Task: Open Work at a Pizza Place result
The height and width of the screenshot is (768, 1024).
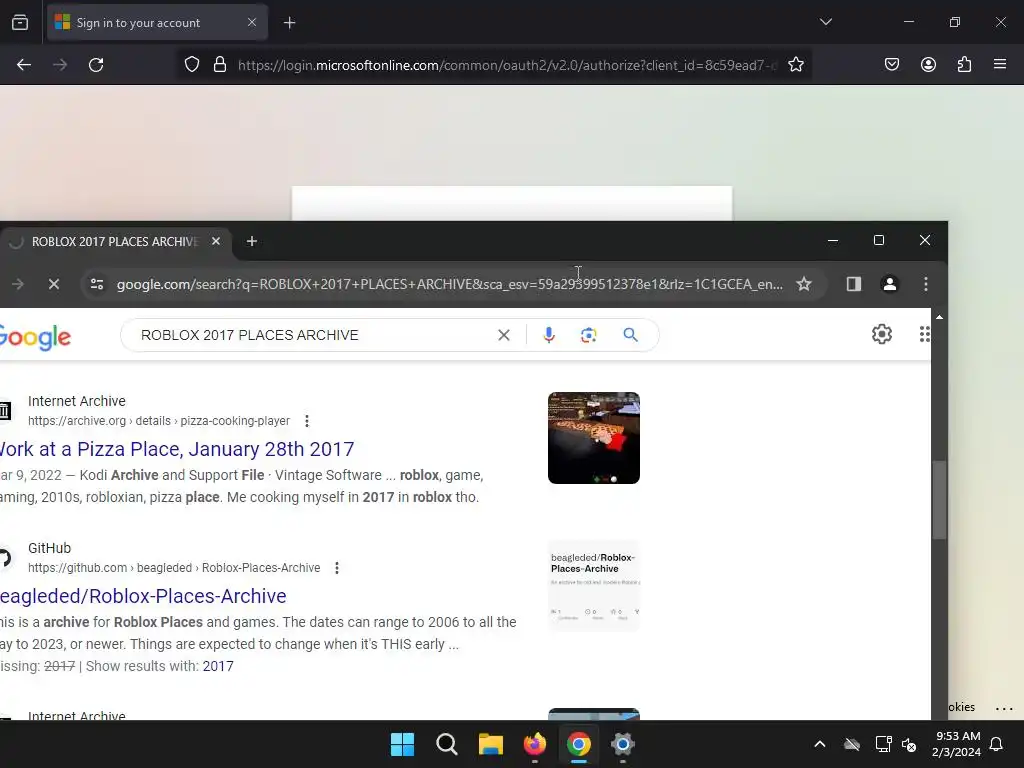Action: pos(177,449)
